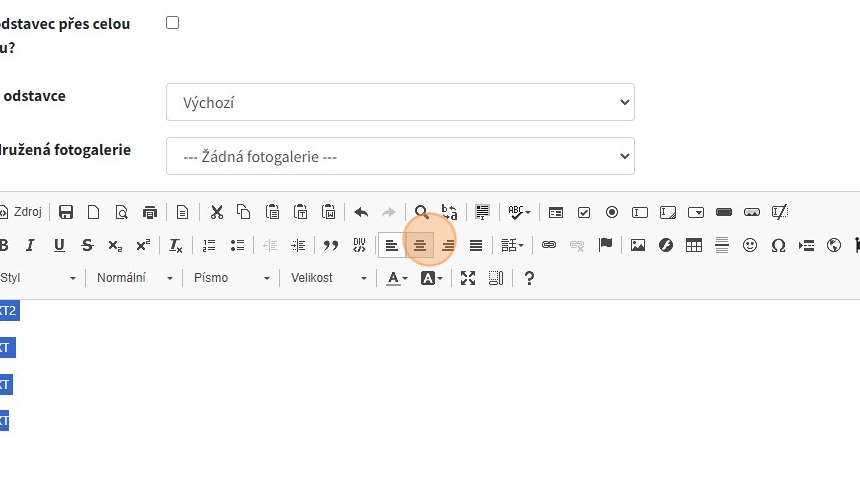This screenshot has height=481, width=860.
Task: Click the Save icon in the editor toolbar
Action: point(66,212)
